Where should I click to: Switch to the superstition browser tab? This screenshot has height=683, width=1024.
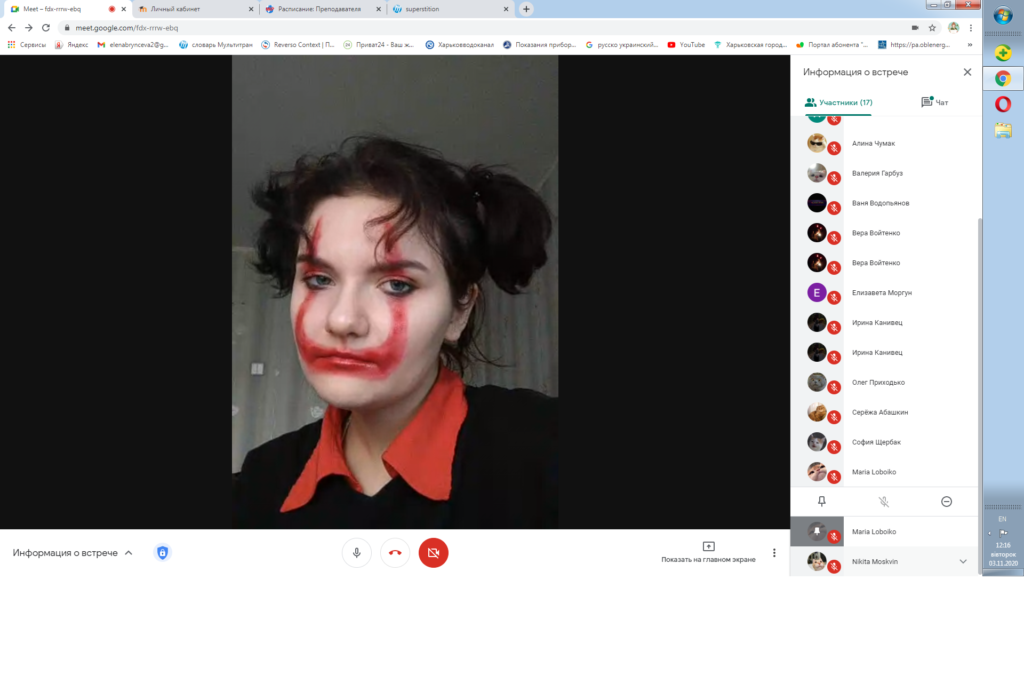pos(451,9)
